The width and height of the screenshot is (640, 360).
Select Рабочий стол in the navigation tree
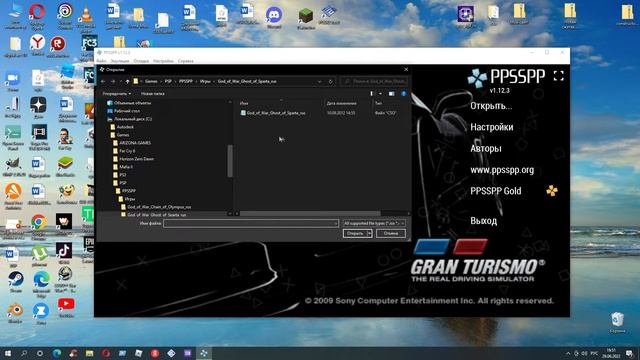(x=123, y=111)
